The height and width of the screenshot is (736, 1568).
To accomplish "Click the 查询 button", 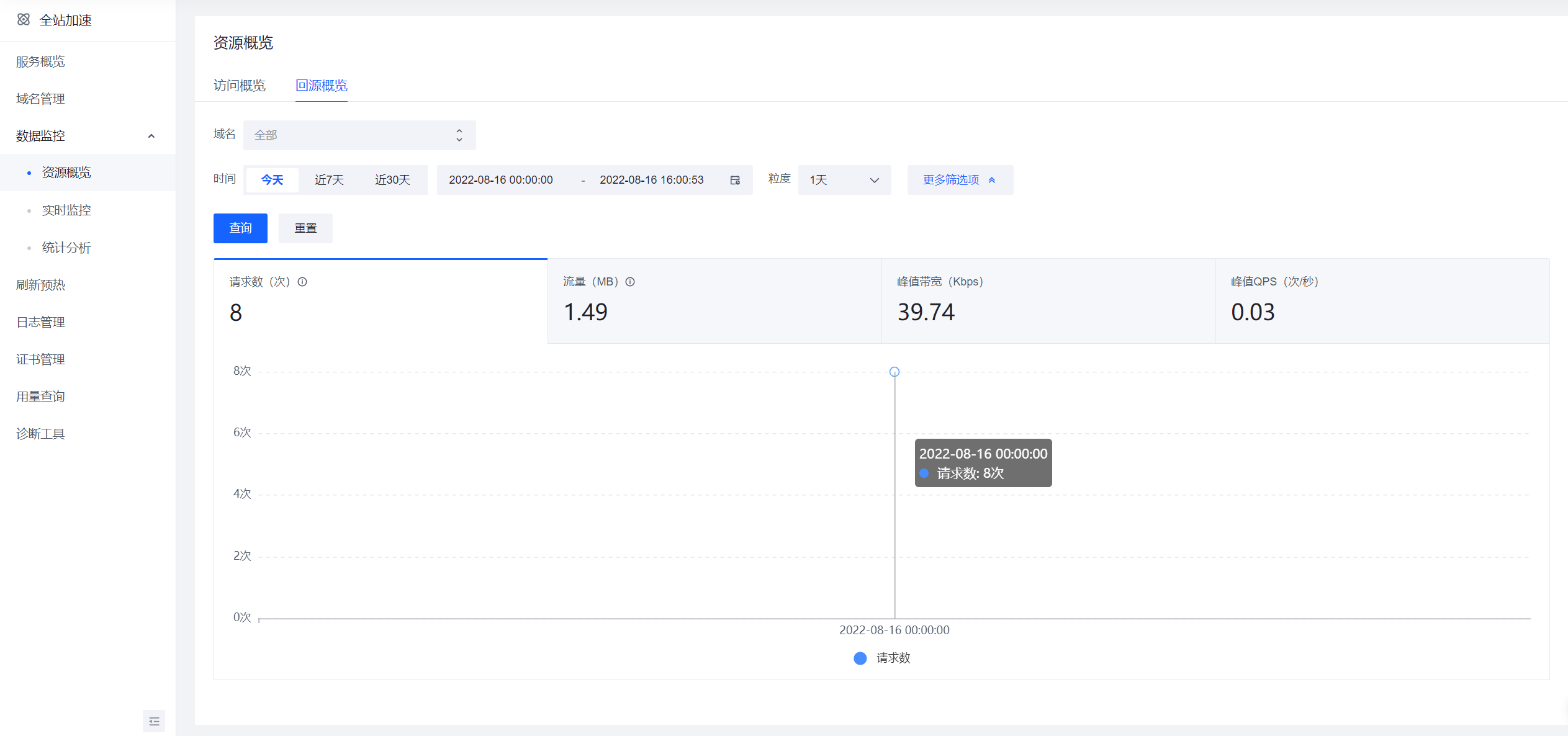I will (x=240, y=228).
